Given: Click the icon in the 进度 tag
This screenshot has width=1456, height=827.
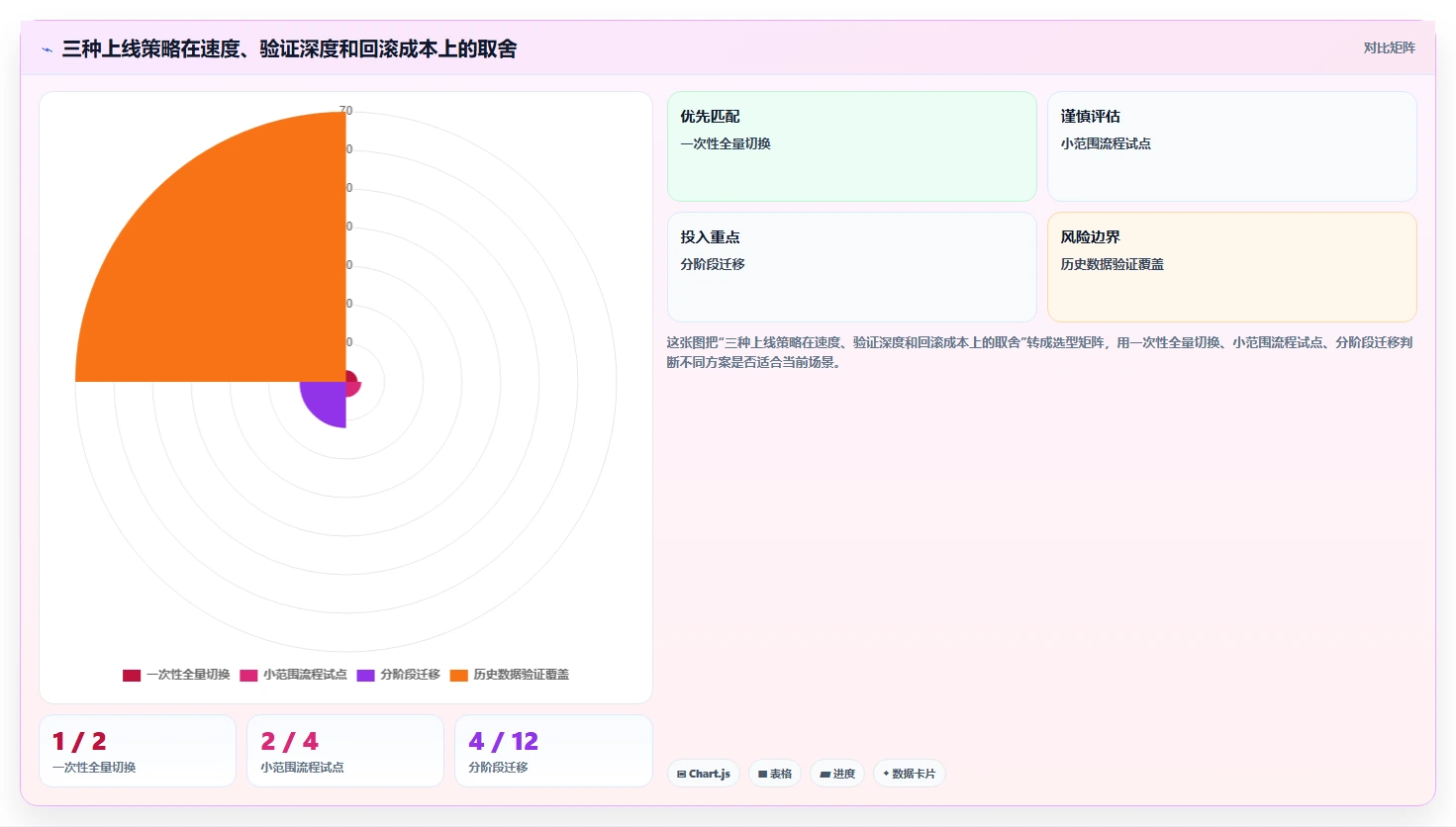Looking at the screenshot, I should click(825, 775).
